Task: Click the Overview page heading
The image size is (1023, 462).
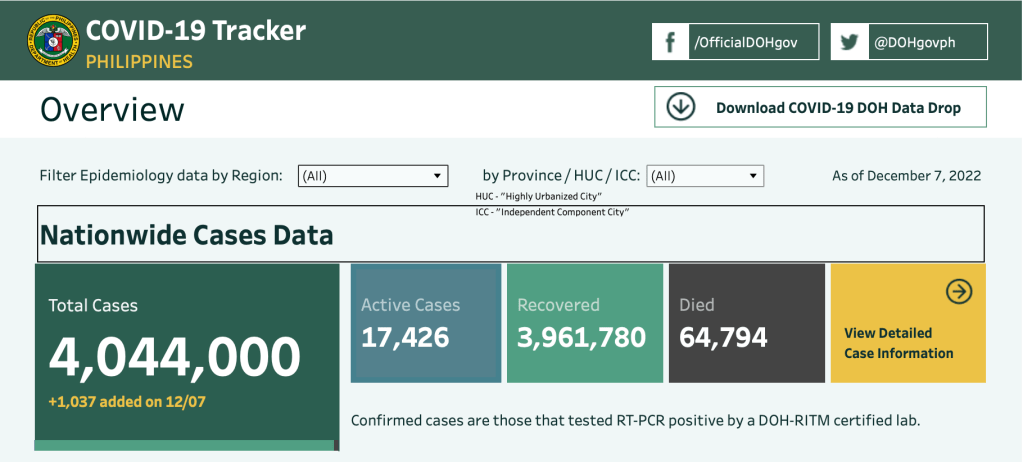Action: coord(112,109)
